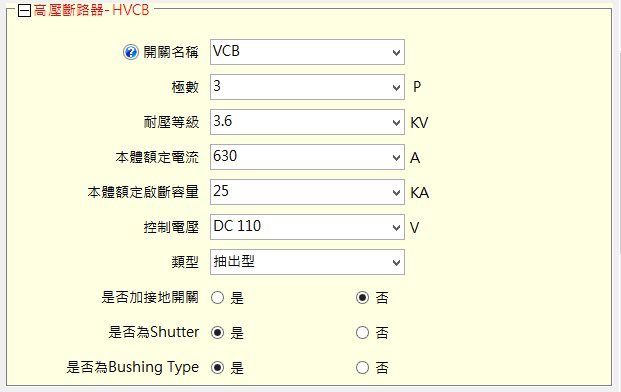The width and height of the screenshot is (621, 392).
Task: Open the 開關名稱 VCB dropdown
Action: [x=307, y=52]
